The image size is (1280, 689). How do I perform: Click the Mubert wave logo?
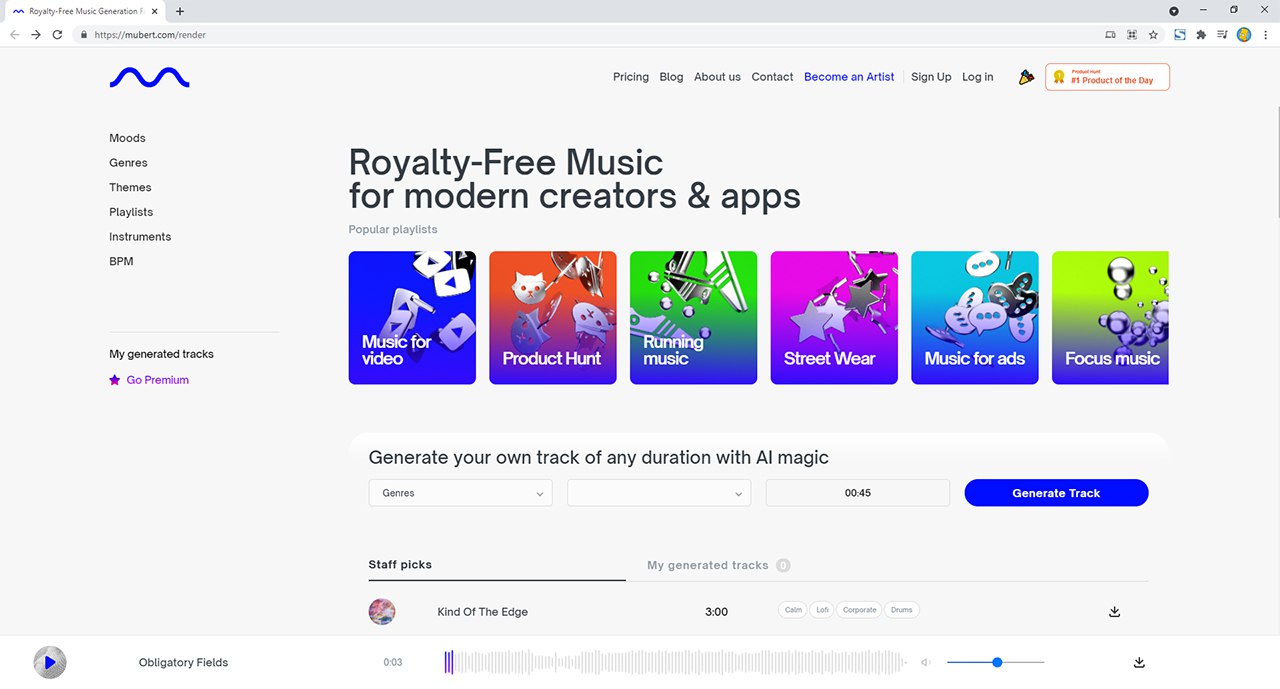149,77
